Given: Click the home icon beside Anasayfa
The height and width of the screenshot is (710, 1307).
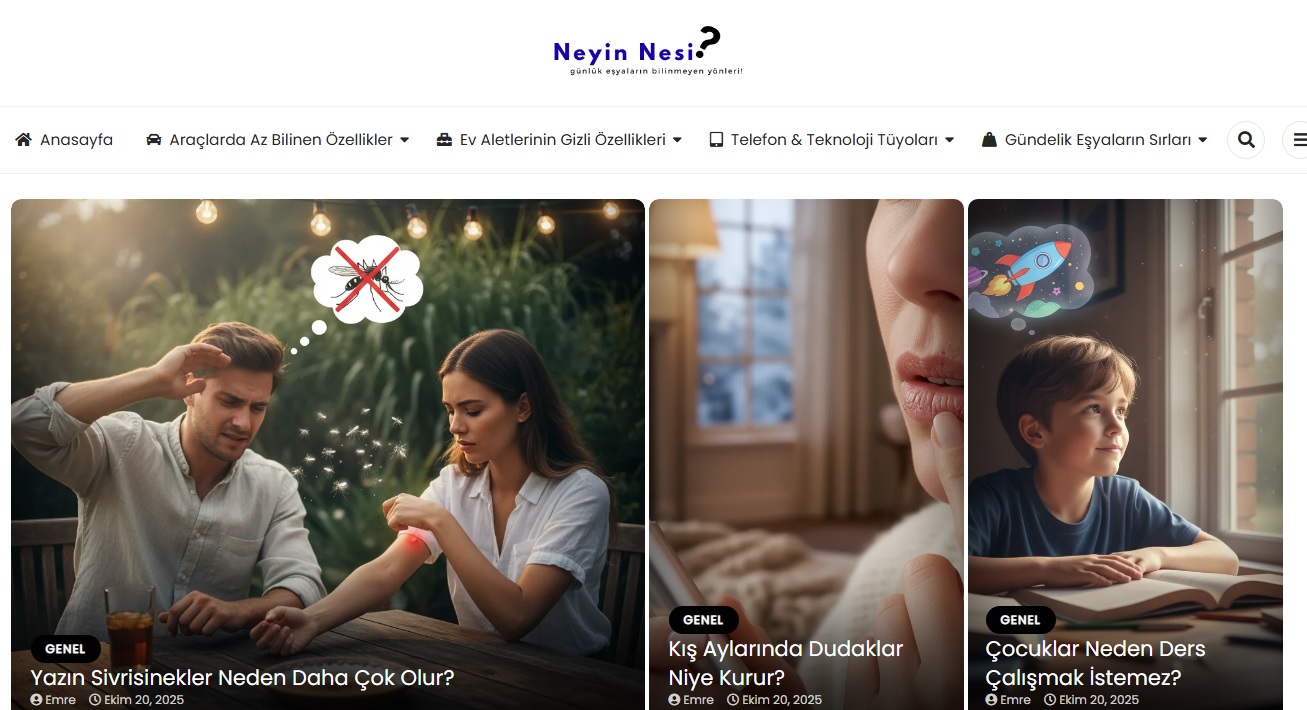Looking at the screenshot, I should point(24,140).
